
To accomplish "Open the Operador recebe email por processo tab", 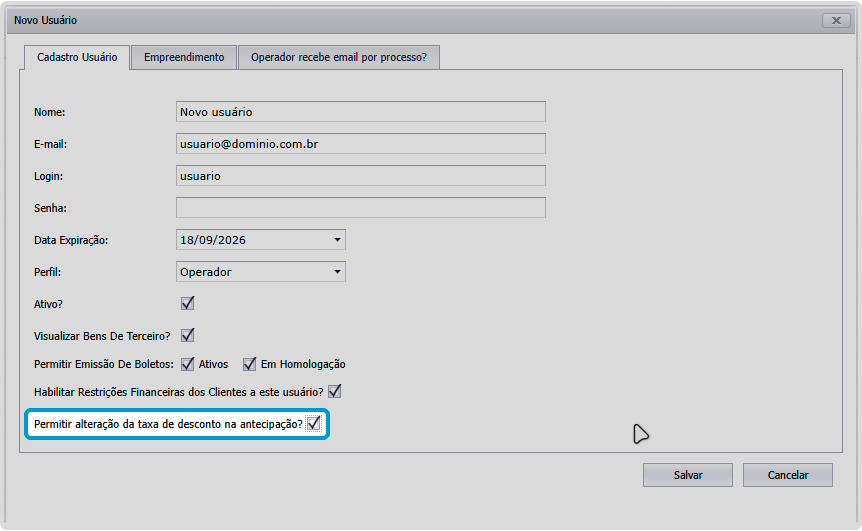I will (x=339, y=58).
